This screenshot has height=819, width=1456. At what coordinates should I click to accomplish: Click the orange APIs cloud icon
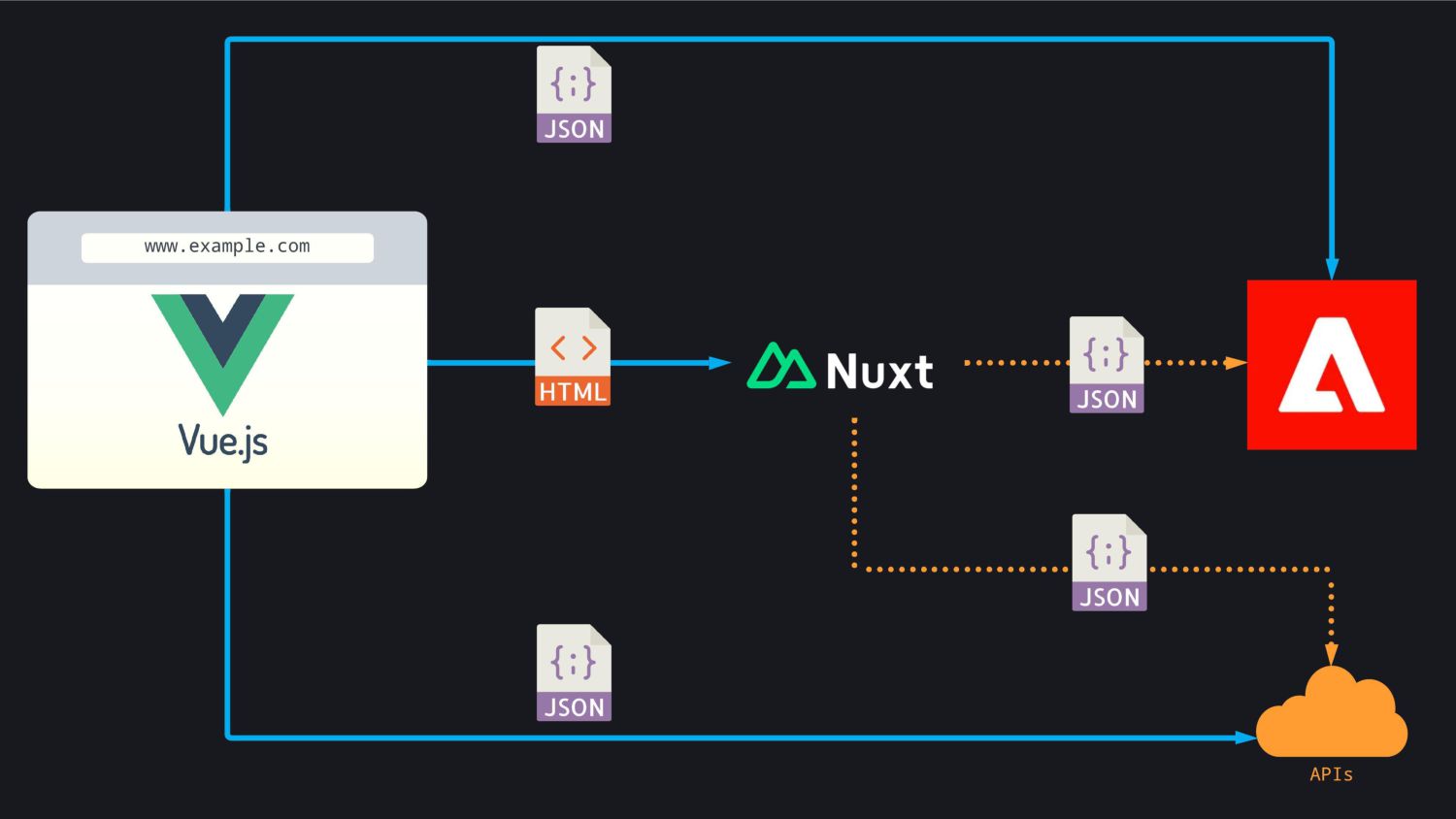tap(1332, 712)
